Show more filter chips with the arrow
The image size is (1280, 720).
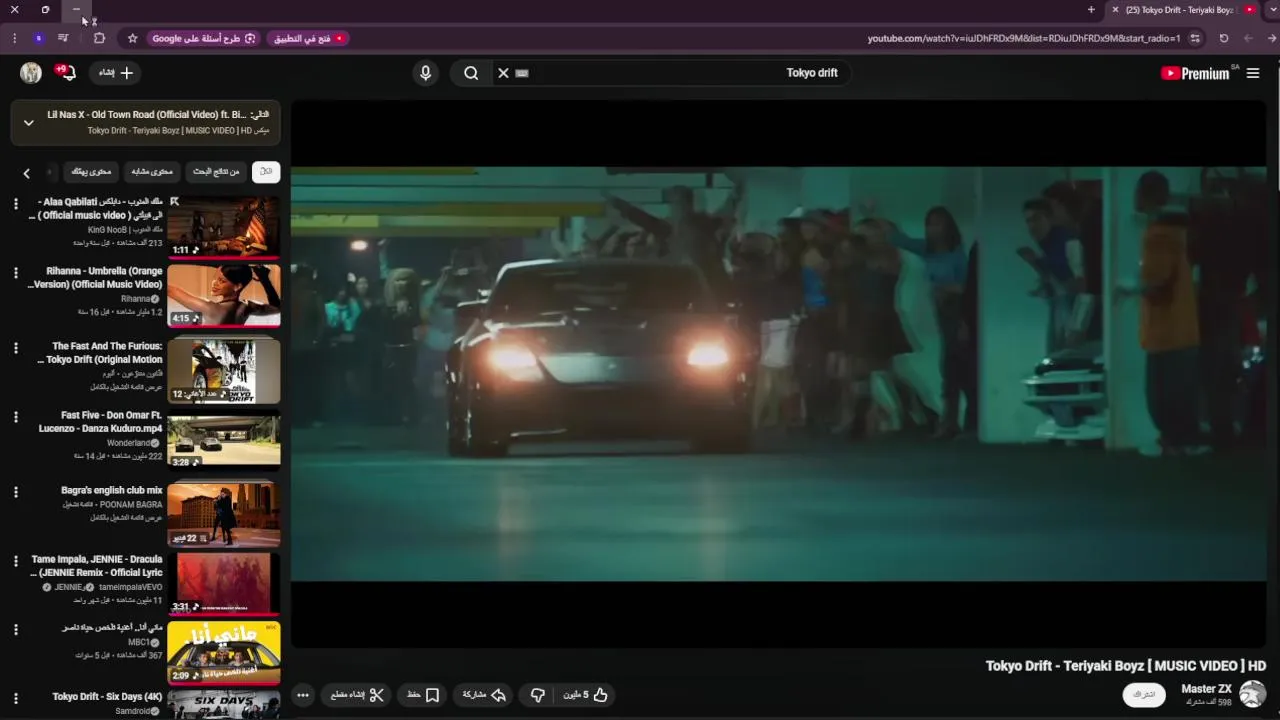(27, 173)
